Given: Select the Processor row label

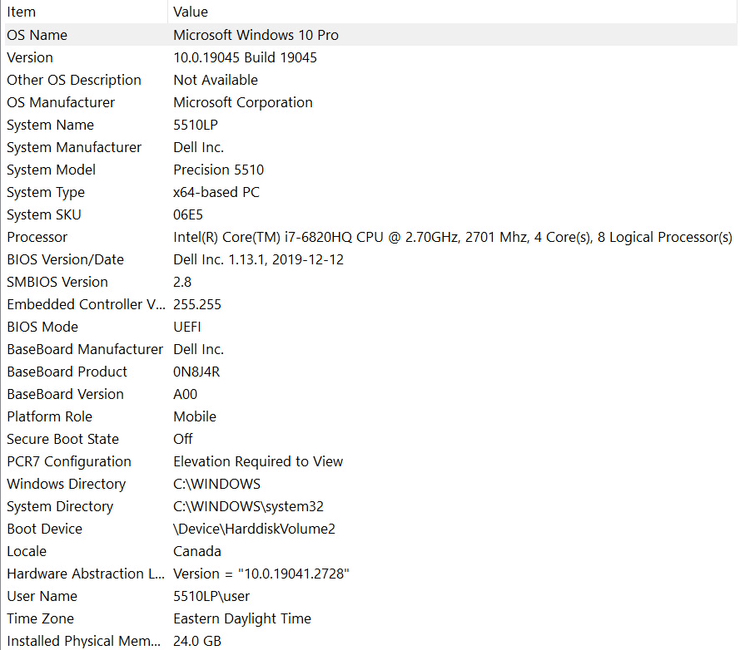Looking at the screenshot, I should coord(37,237).
